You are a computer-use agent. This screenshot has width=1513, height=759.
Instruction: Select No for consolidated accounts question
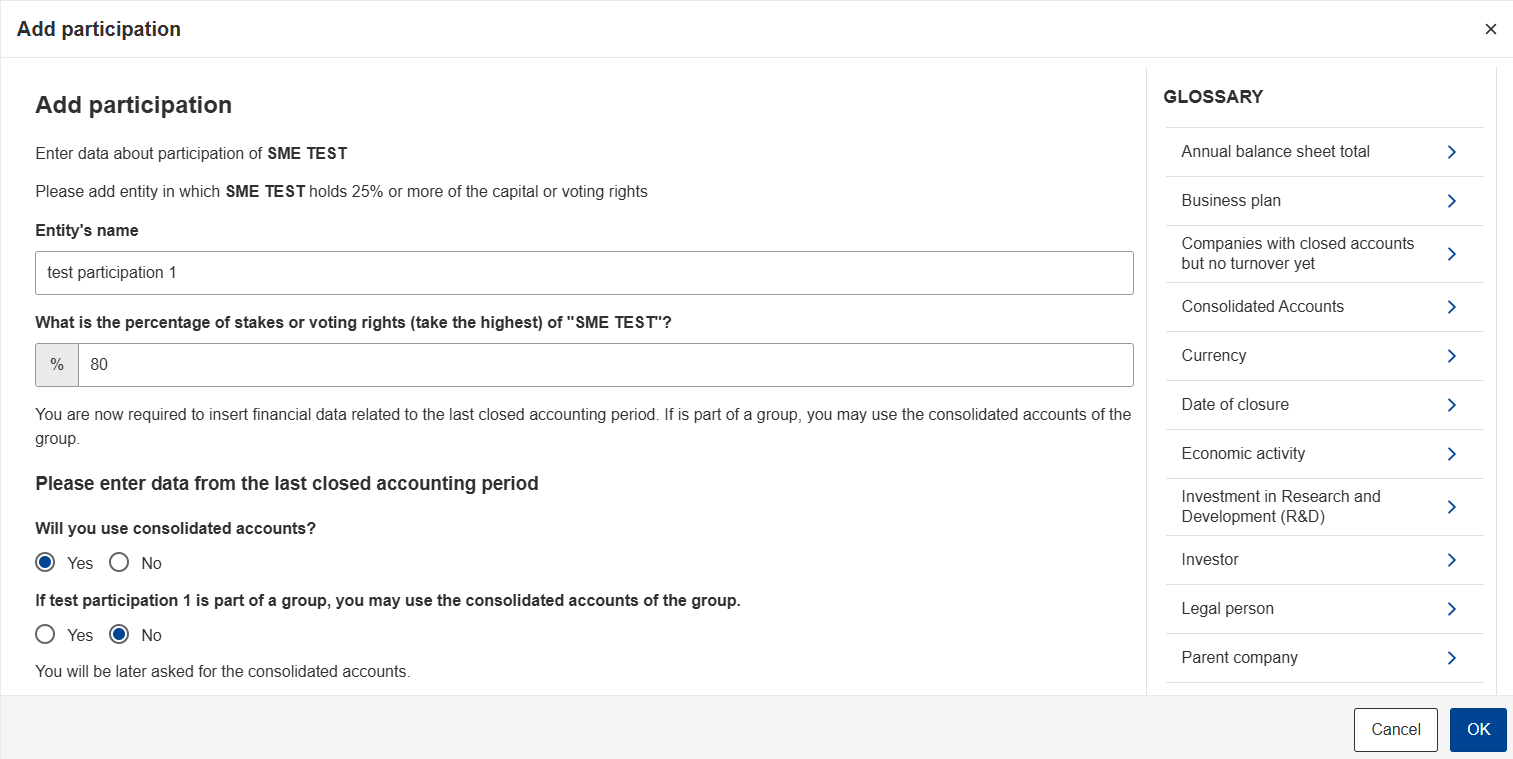coord(119,563)
